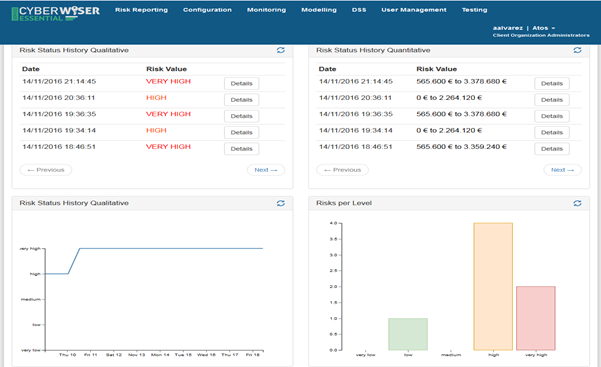Image resolution: width=601 pixels, height=367 pixels.
Task: Expand the Atos organization dropdown
Action: [x=544, y=28]
